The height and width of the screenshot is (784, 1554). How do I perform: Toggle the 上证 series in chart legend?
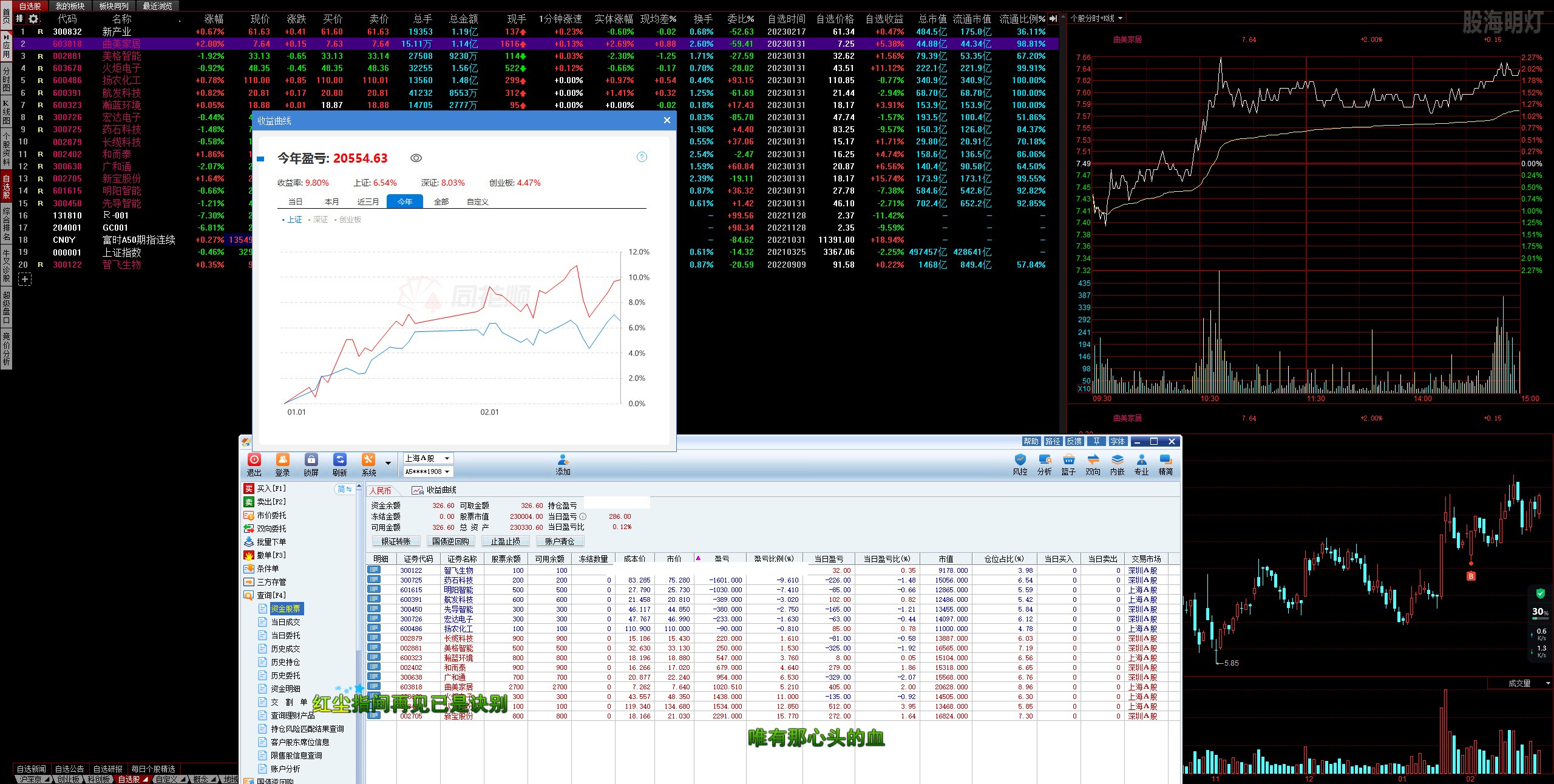[292, 220]
